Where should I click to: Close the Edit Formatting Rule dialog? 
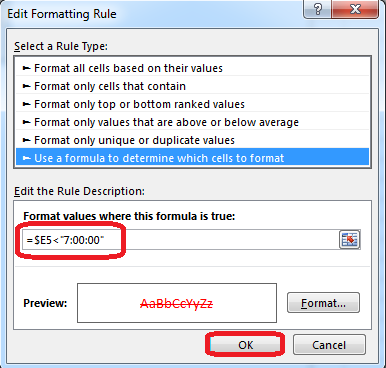coord(356,9)
